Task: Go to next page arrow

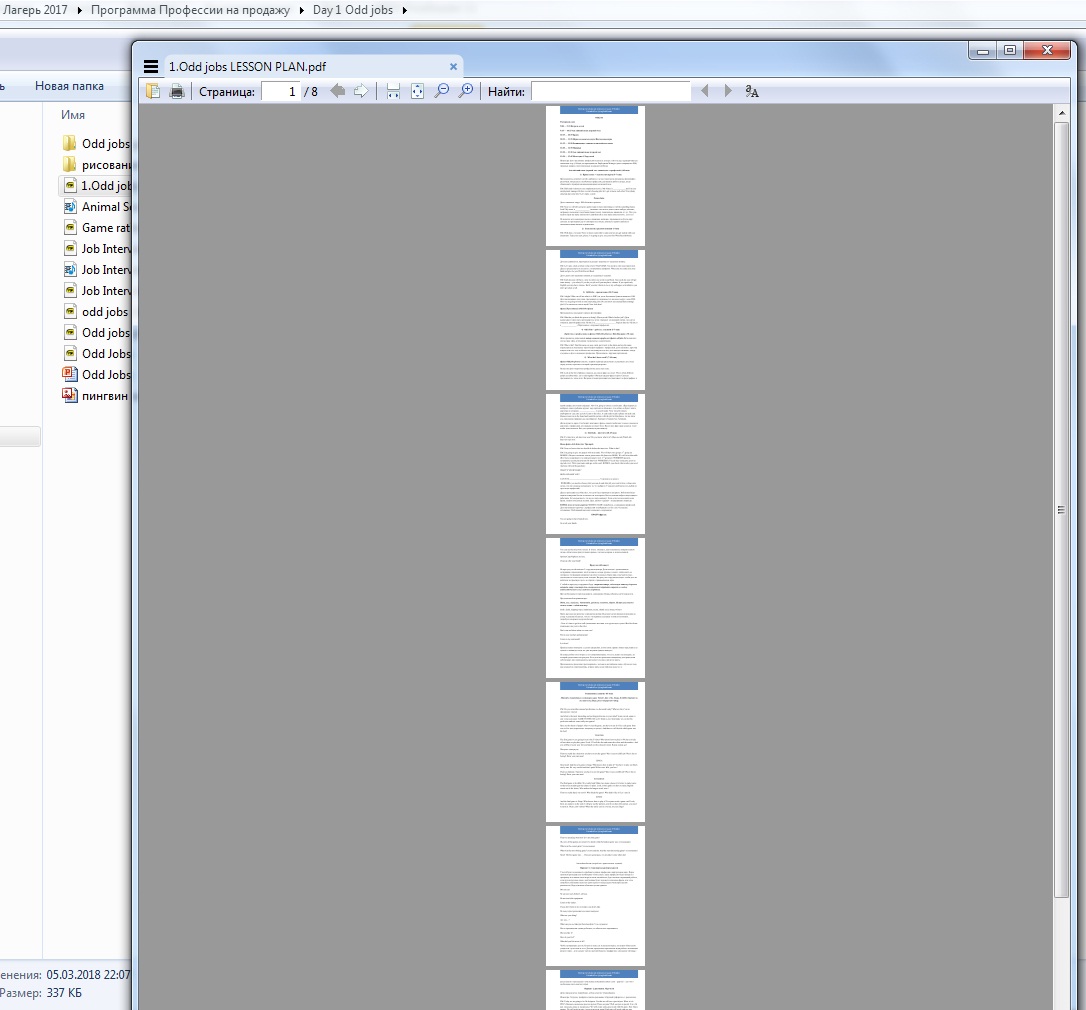Action: [361, 91]
